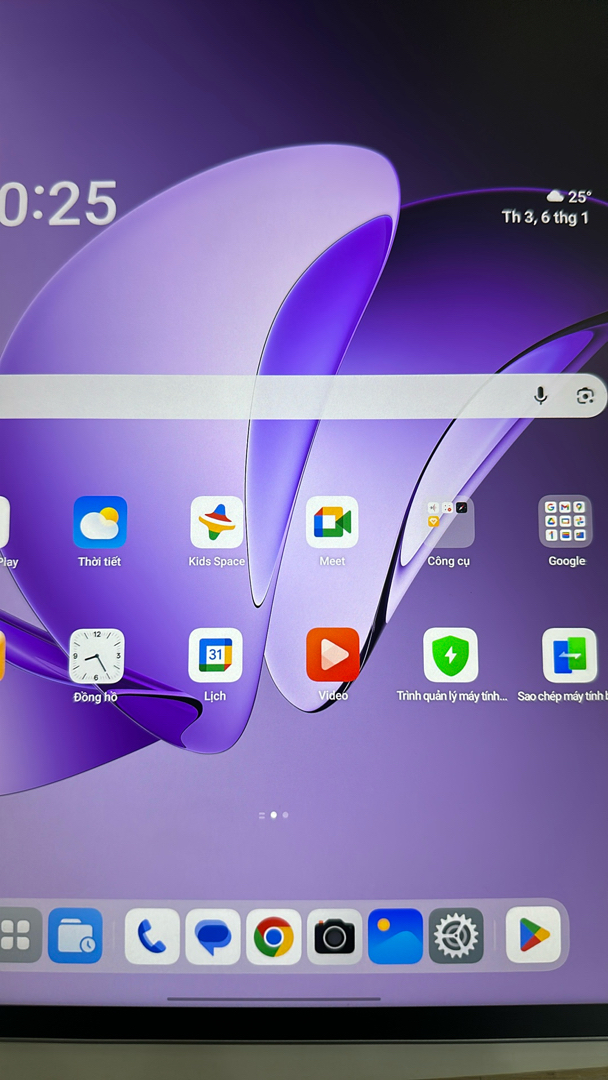This screenshot has width=608, height=1080.
Task: Open the Lịch calendar app
Action: coord(215,656)
